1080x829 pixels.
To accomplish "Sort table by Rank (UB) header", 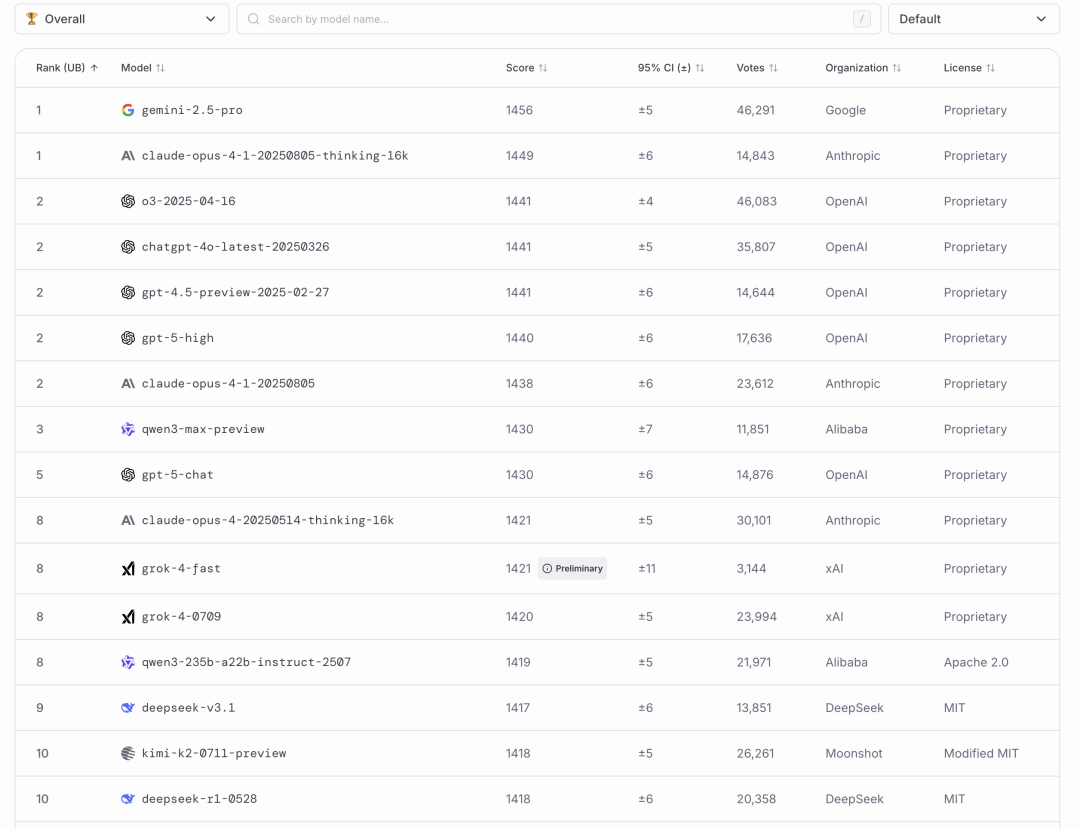I will pyautogui.click(x=67, y=67).
